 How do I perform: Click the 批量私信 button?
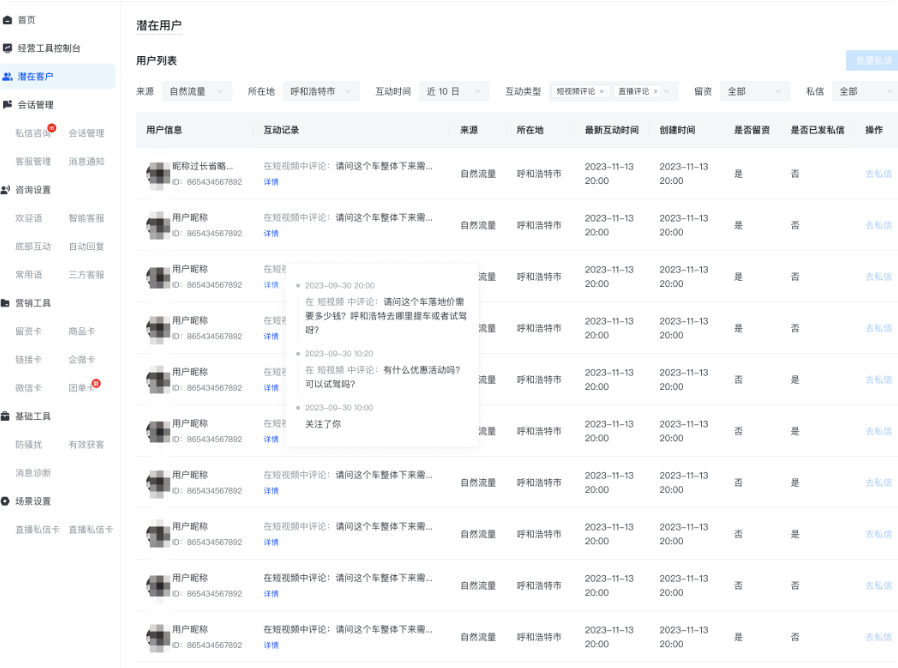coord(872,60)
